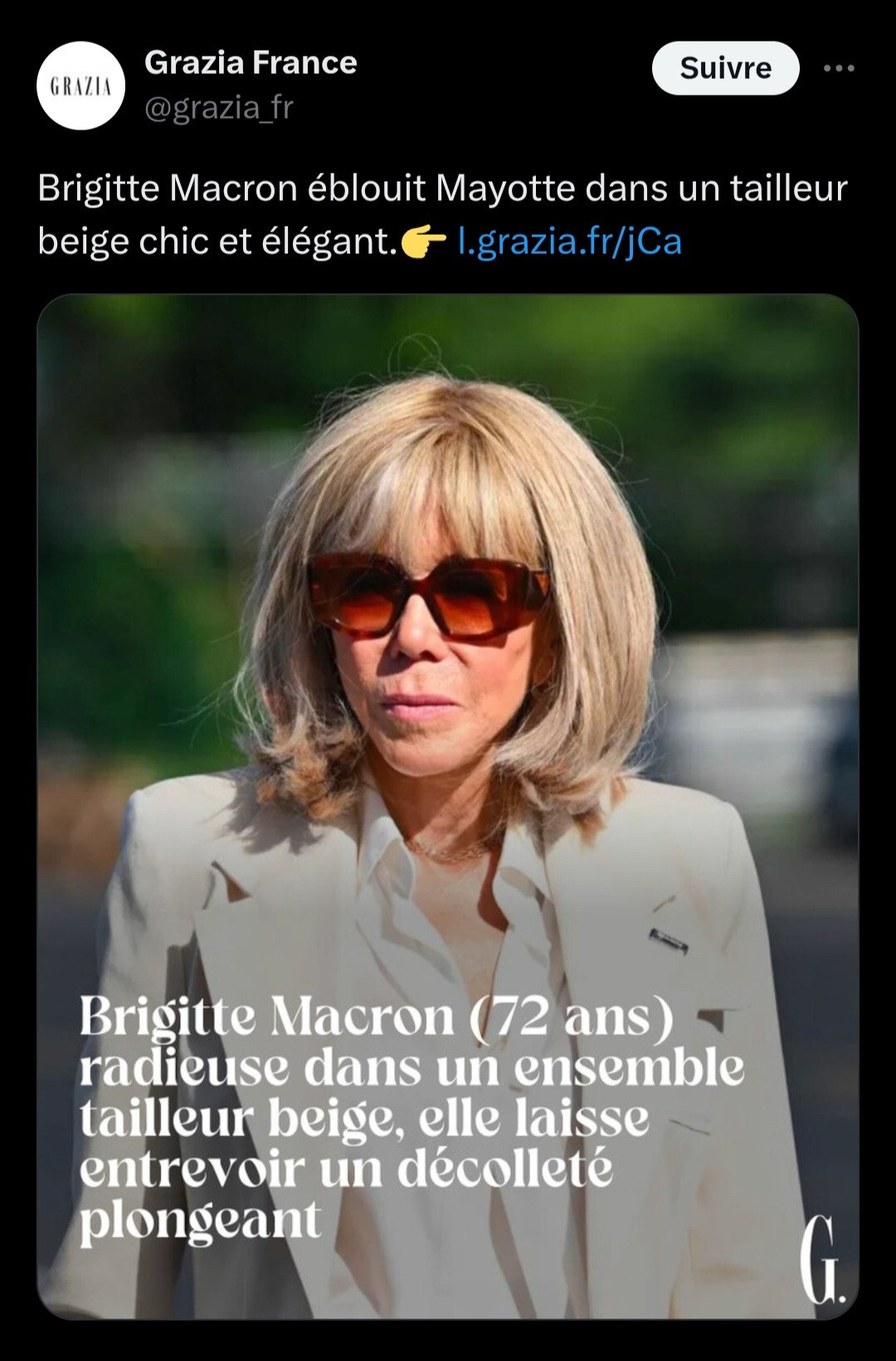Open the three-dot more options menu
This screenshot has width=896, height=1361.
[x=839, y=68]
